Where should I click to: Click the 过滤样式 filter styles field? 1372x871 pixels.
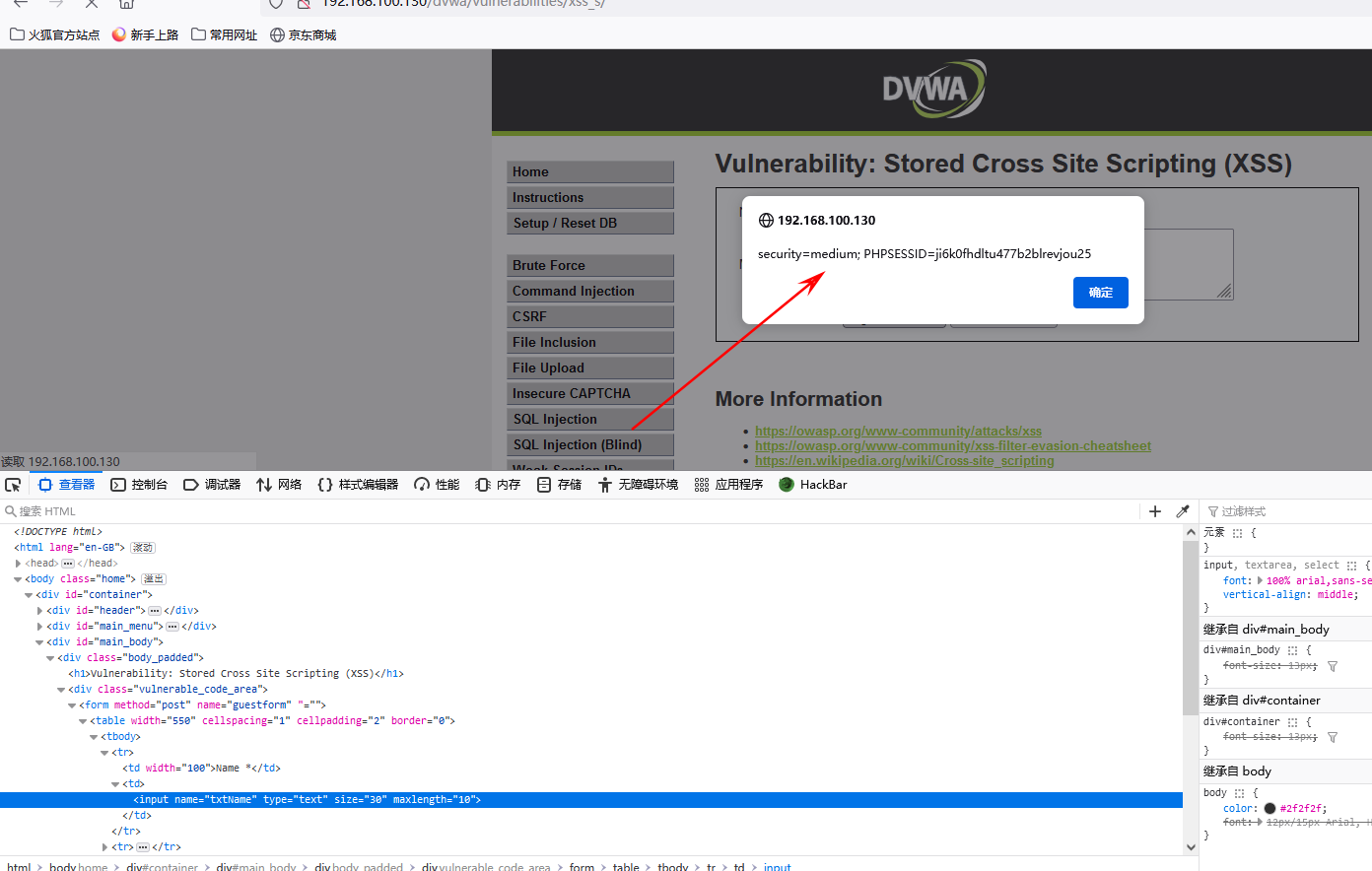pos(1291,511)
